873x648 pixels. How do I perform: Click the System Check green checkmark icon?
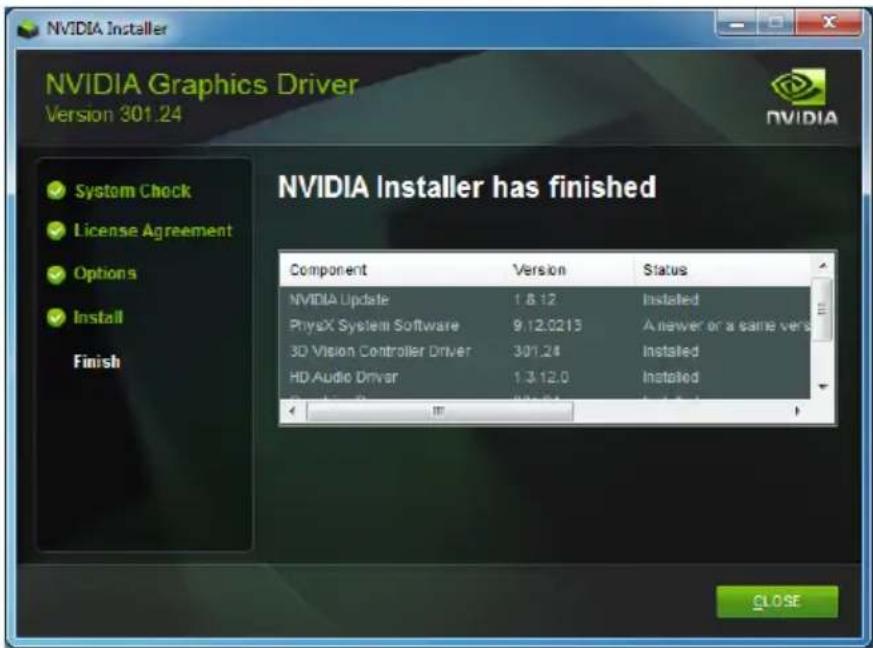[x=56, y=190]
